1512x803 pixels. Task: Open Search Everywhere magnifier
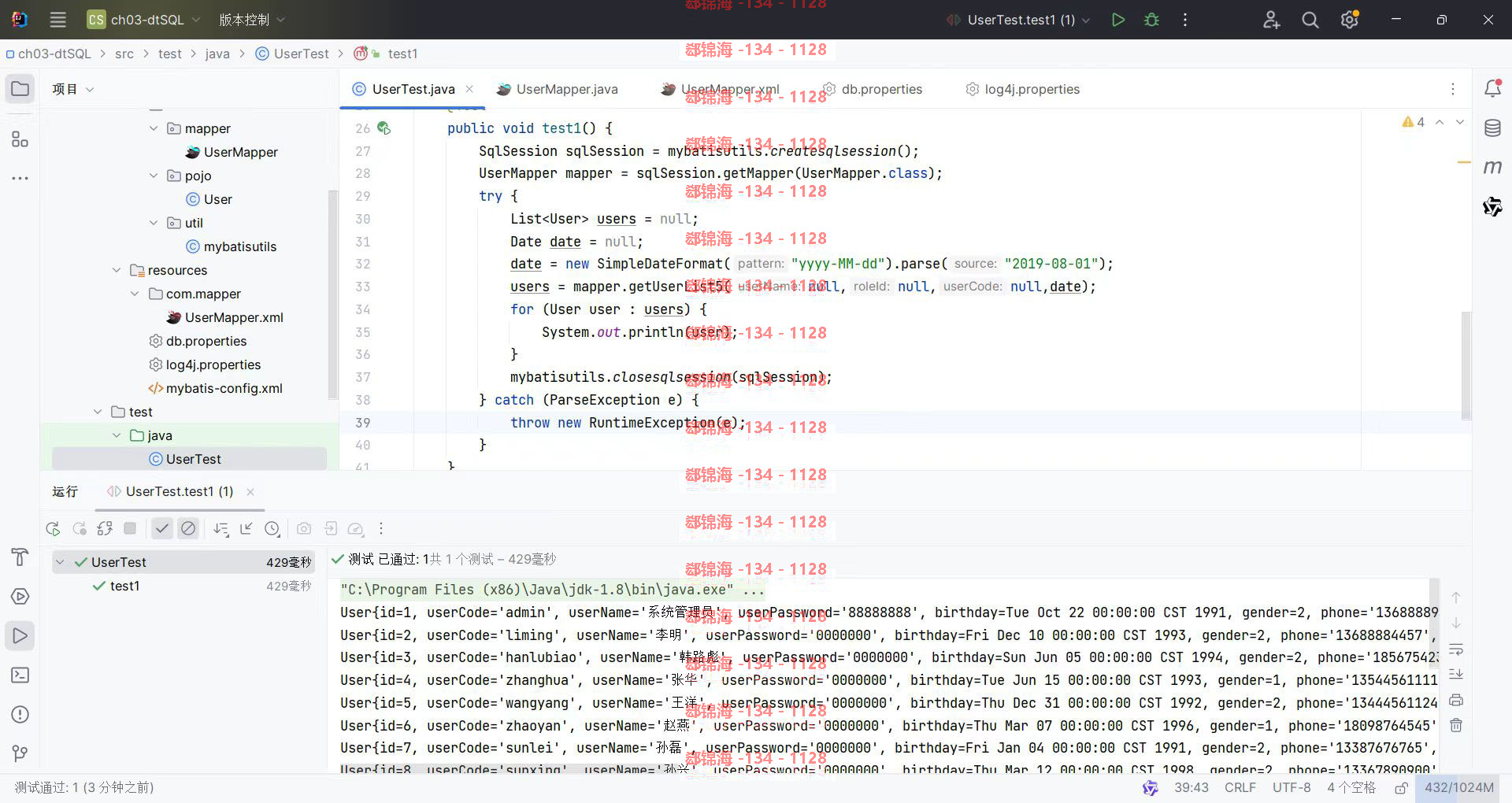point(1310,20)
